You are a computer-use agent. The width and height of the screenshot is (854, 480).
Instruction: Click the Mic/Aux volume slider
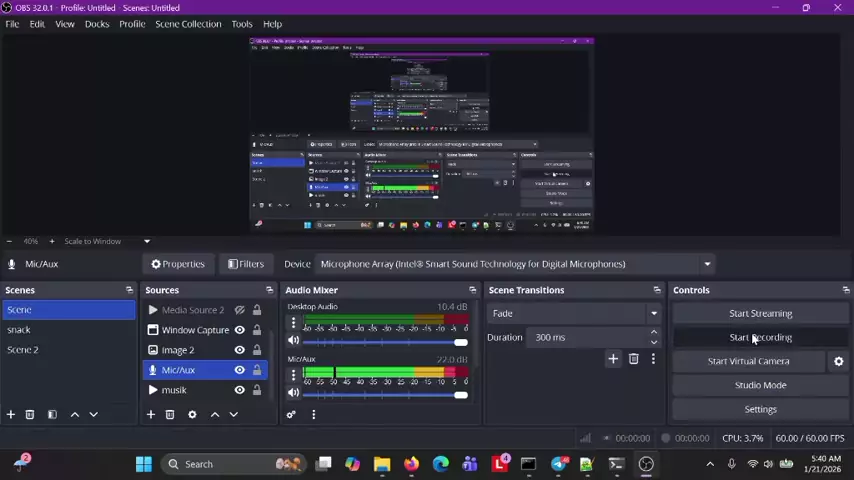click(x=380, y=394)
